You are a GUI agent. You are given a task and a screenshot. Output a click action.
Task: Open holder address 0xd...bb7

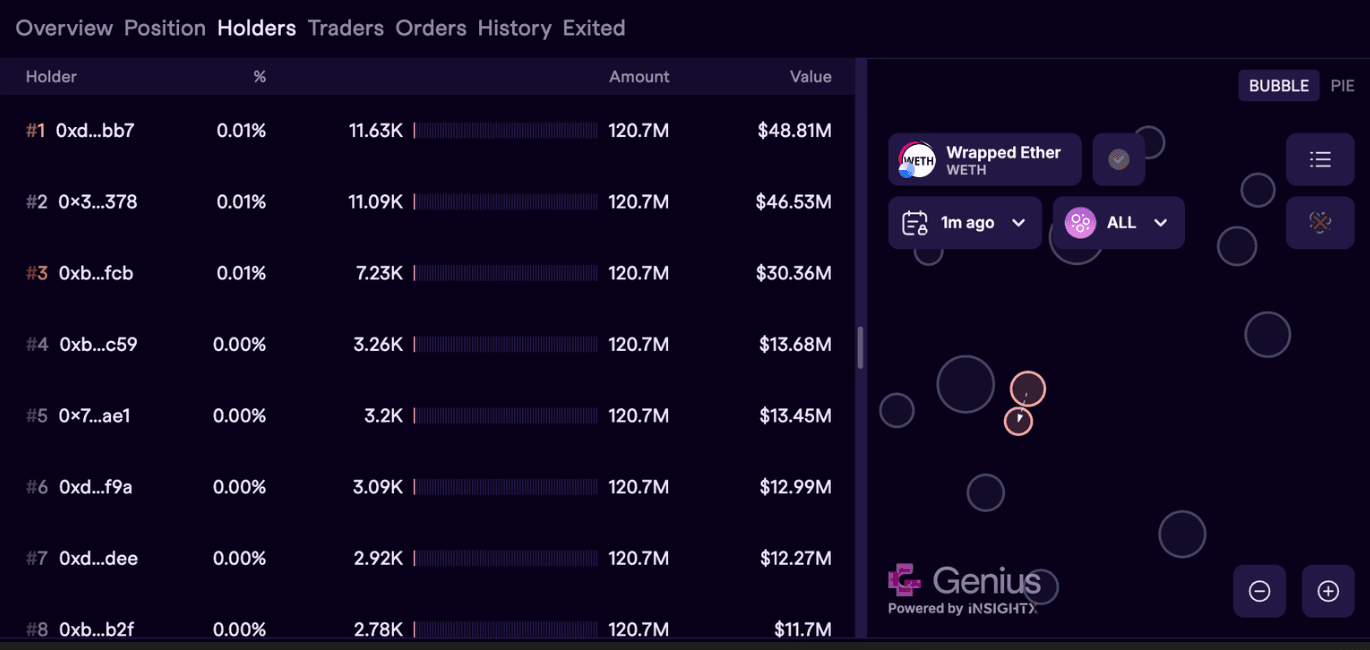[x=95, y=131]
